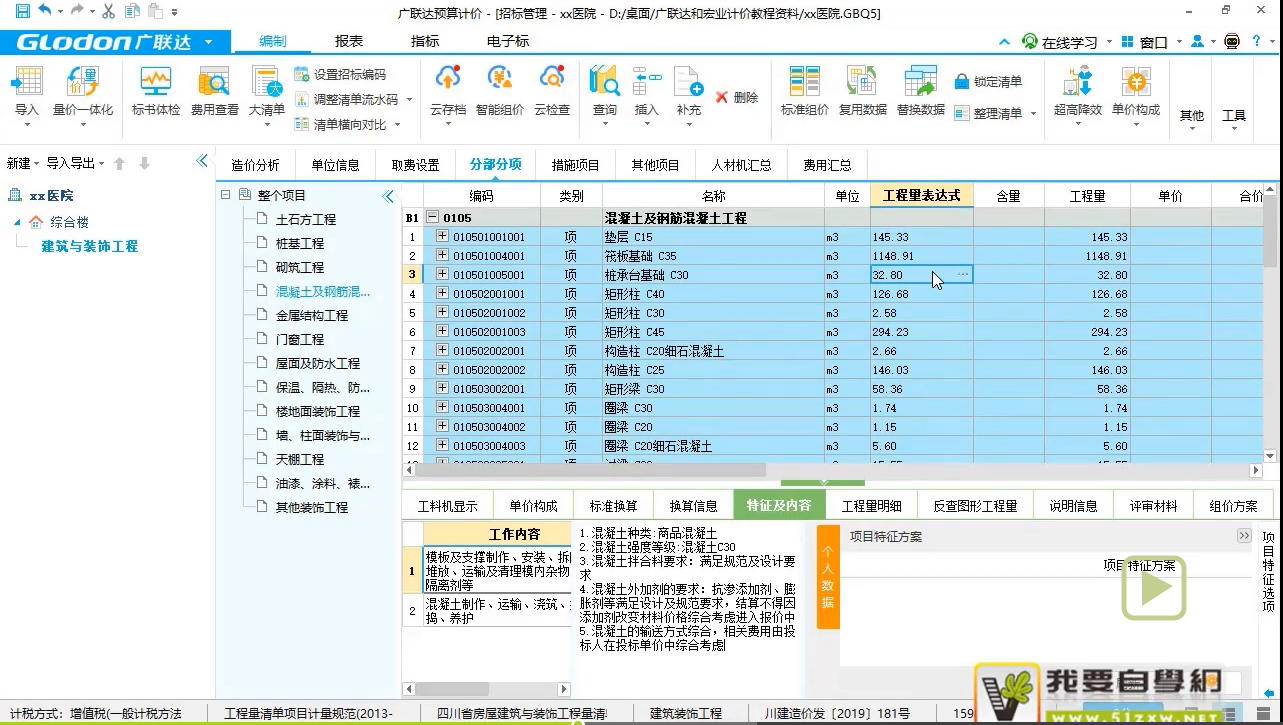Click 复用数据 icon

(862, 80)
